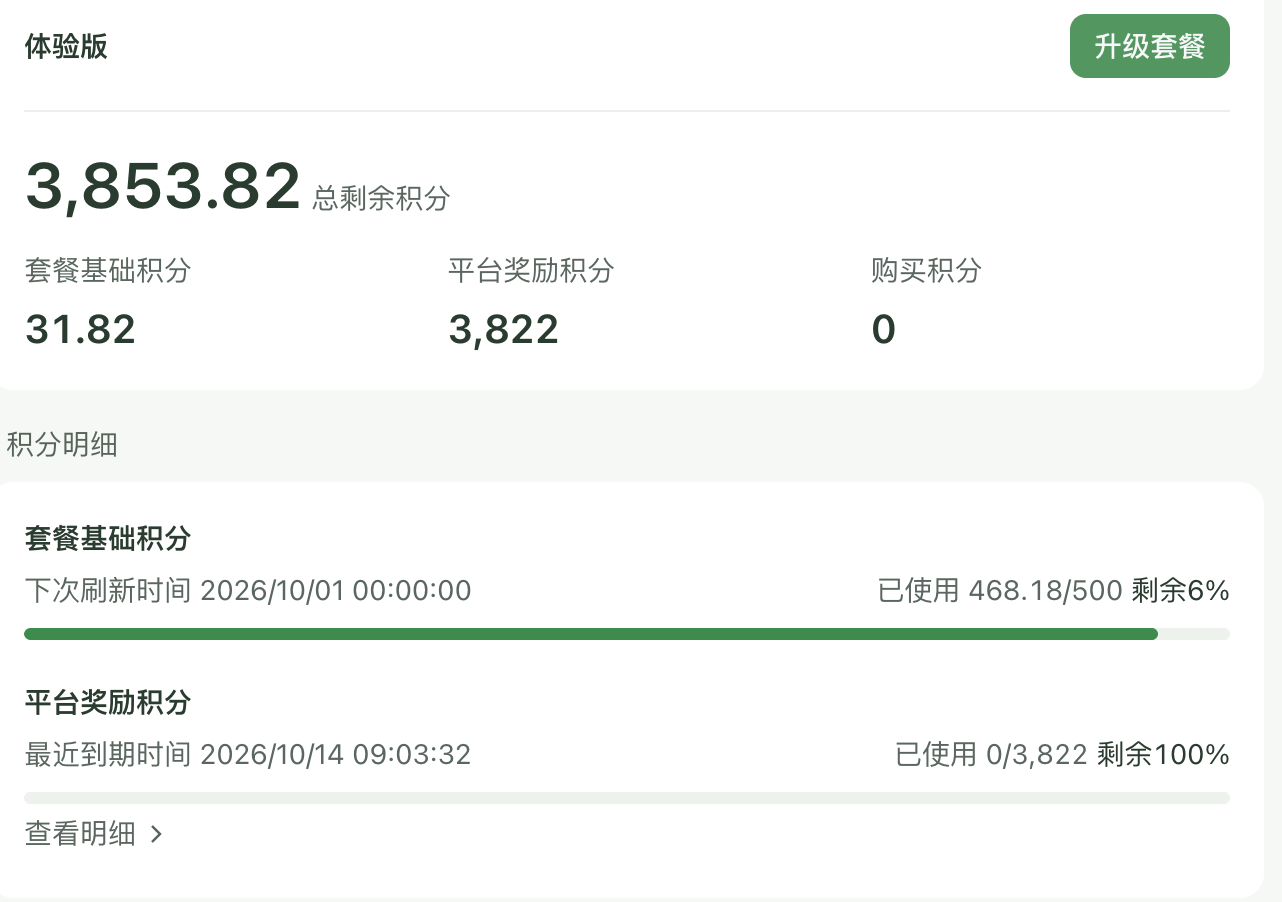1282x902 pixels.
Task: Click the 升级套餐 upgrade button
Action: tap(1149, 46)
